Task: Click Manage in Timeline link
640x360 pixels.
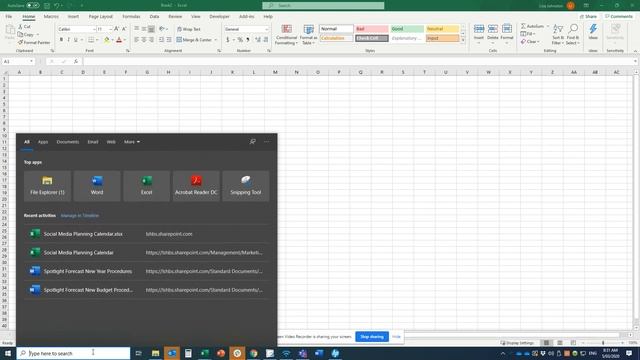Action: pos(80,216)
